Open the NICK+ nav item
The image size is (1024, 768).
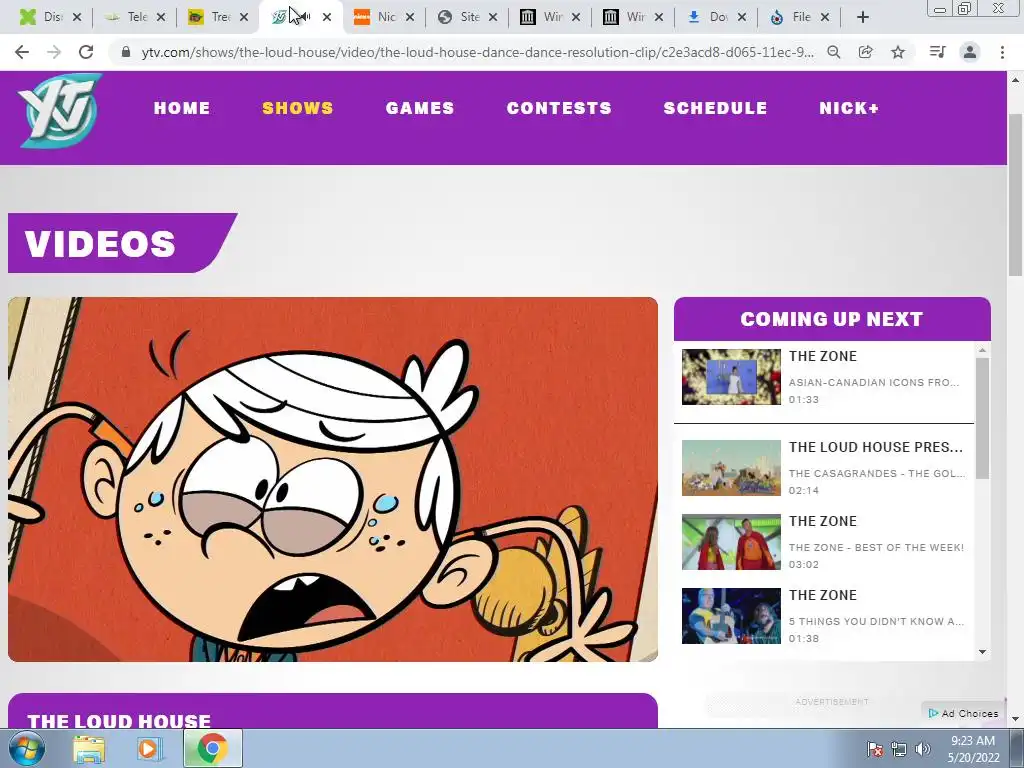(x=849, y=108)
